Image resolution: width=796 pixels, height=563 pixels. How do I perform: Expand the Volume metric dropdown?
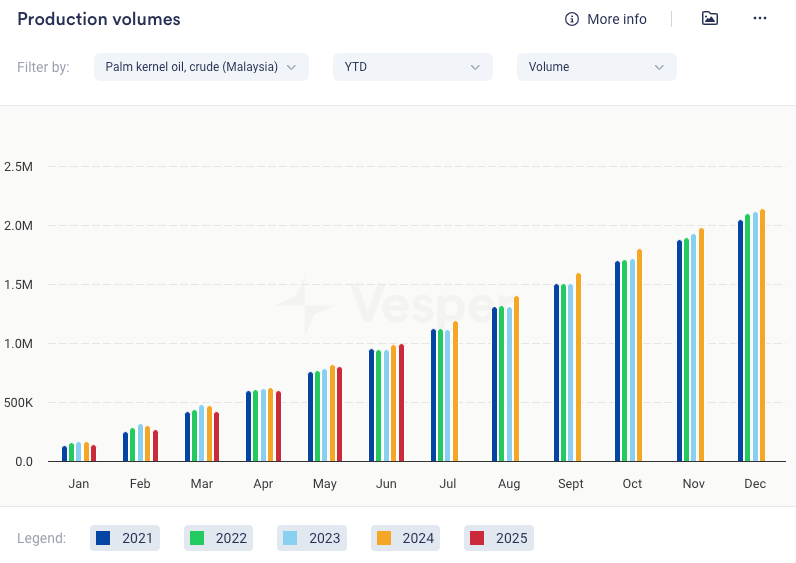[596, 67]
